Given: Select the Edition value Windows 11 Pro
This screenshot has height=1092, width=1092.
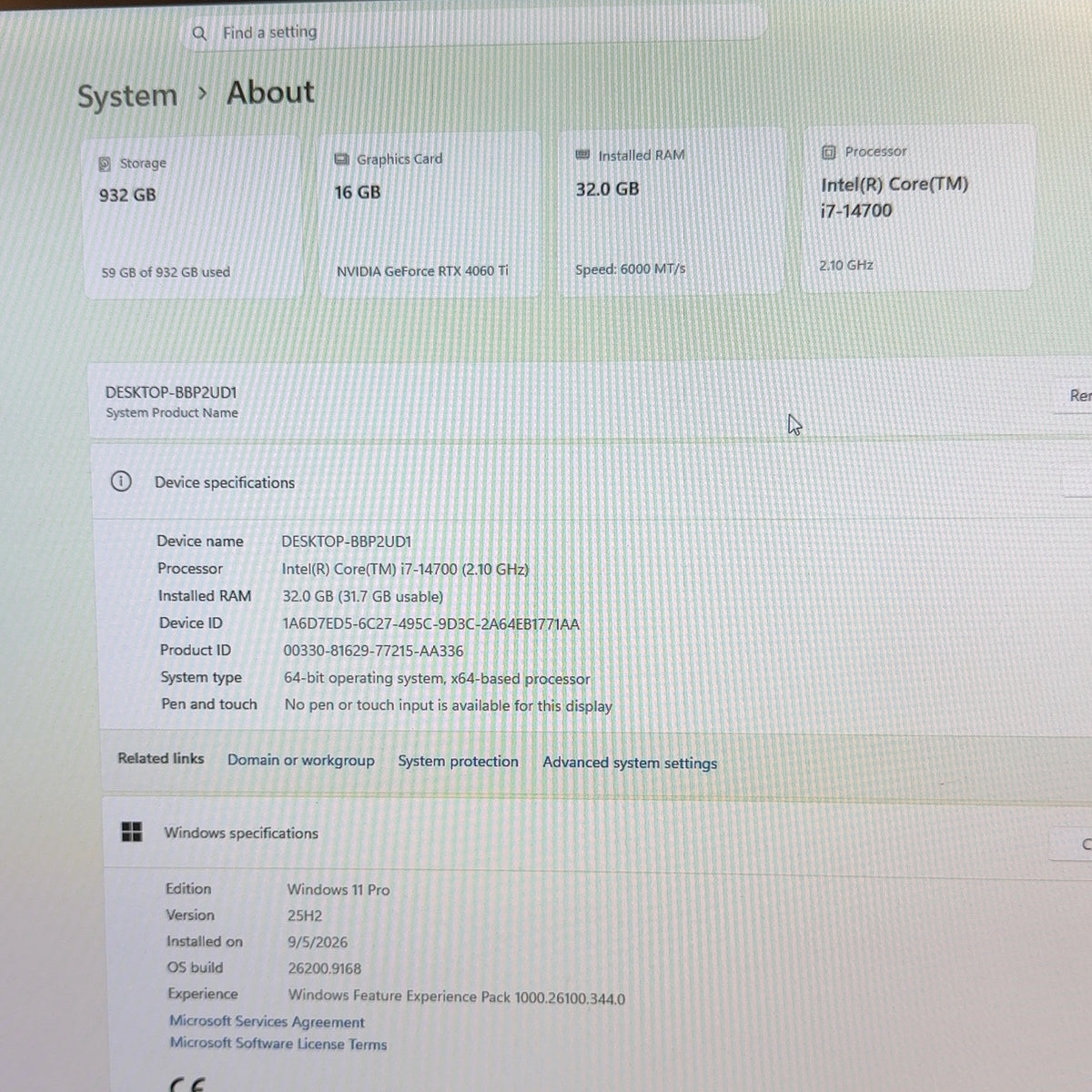Looking at the screenshot, I should pos(339,890).
